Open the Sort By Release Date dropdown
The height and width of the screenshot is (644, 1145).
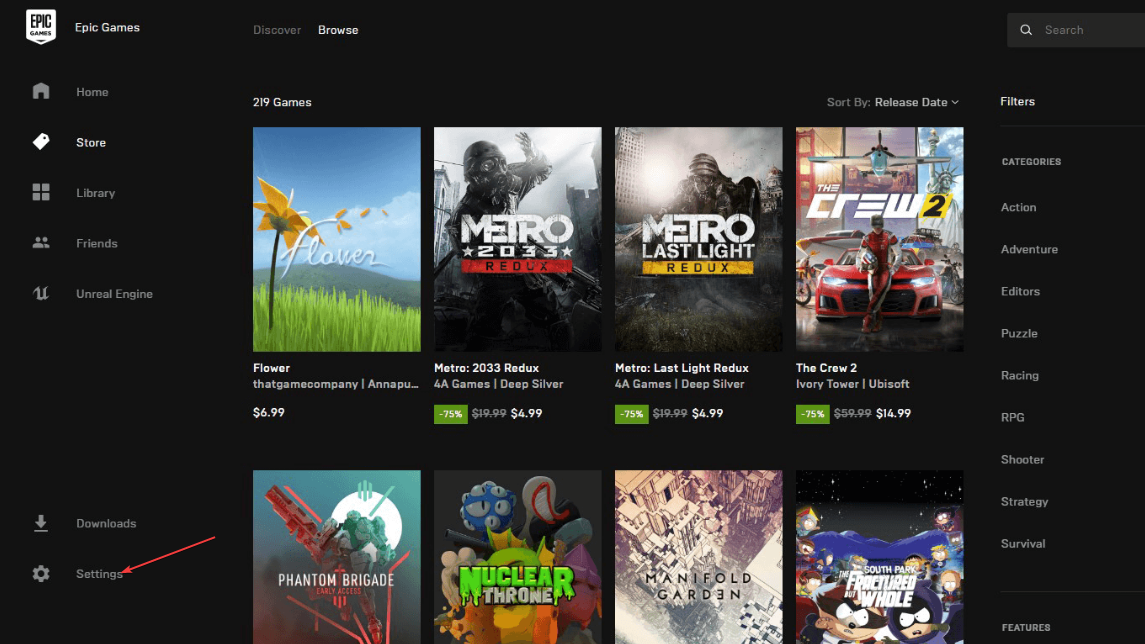pyautogui.click(x=916, y=101)
